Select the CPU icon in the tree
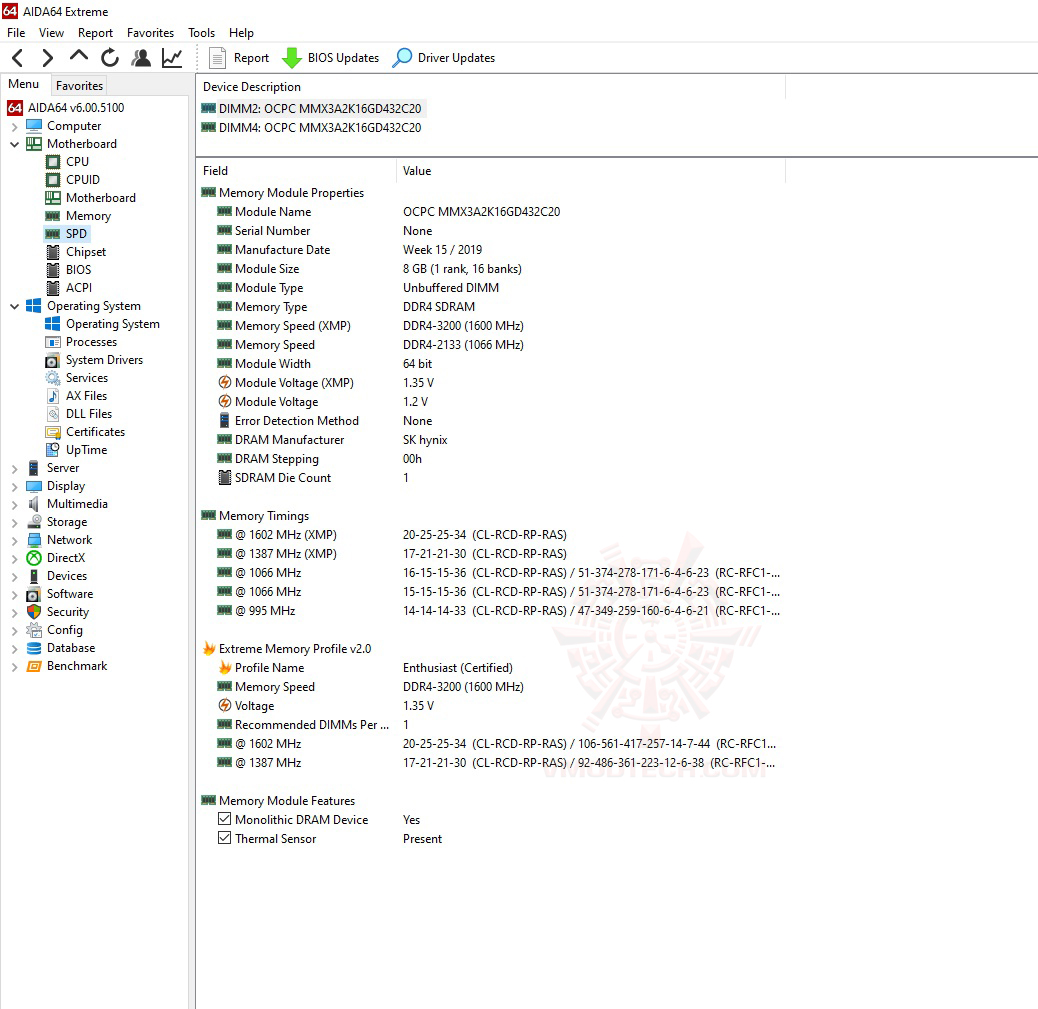The width and height of the screenshot is (1038, 1009). [53, 162]
